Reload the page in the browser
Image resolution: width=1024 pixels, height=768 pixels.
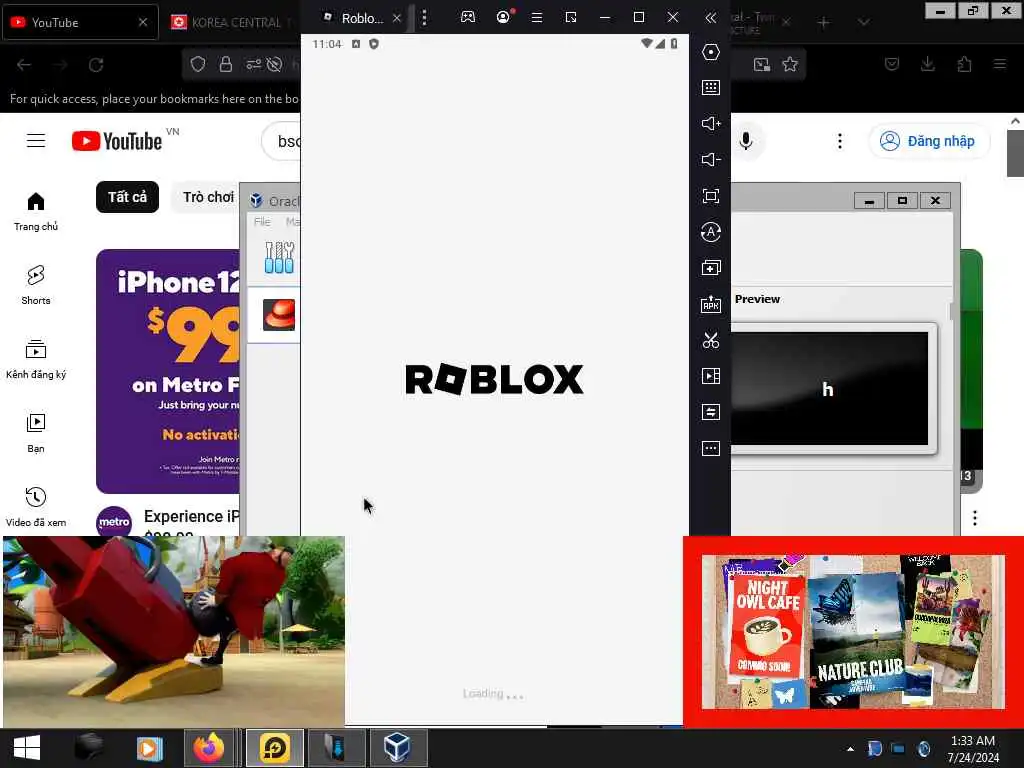pos(96,65)
